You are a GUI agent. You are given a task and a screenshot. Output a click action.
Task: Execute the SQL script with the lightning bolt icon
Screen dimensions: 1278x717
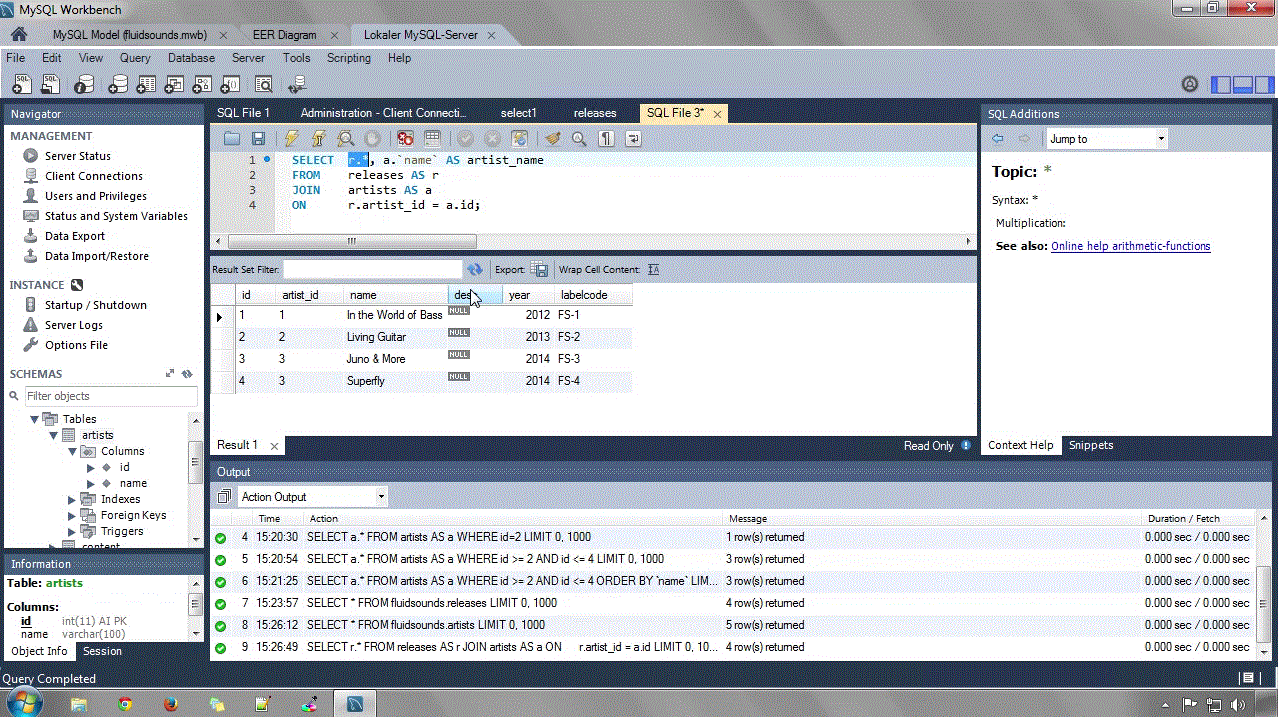291,139
